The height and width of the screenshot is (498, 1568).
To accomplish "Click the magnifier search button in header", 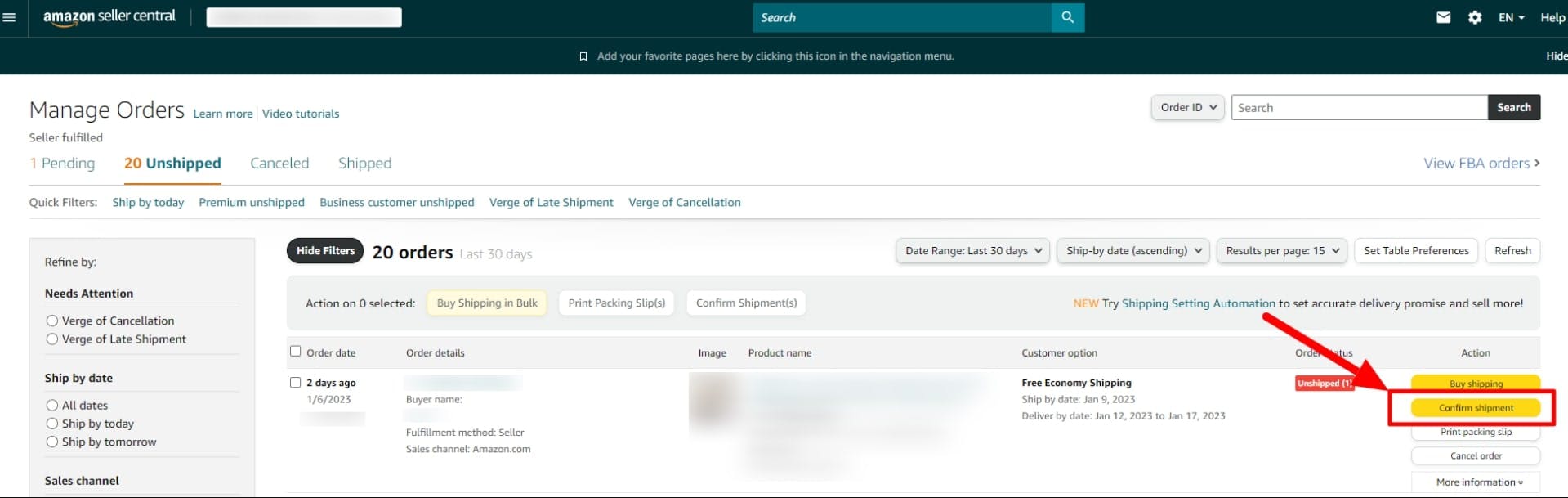I will pos(1068,17).
